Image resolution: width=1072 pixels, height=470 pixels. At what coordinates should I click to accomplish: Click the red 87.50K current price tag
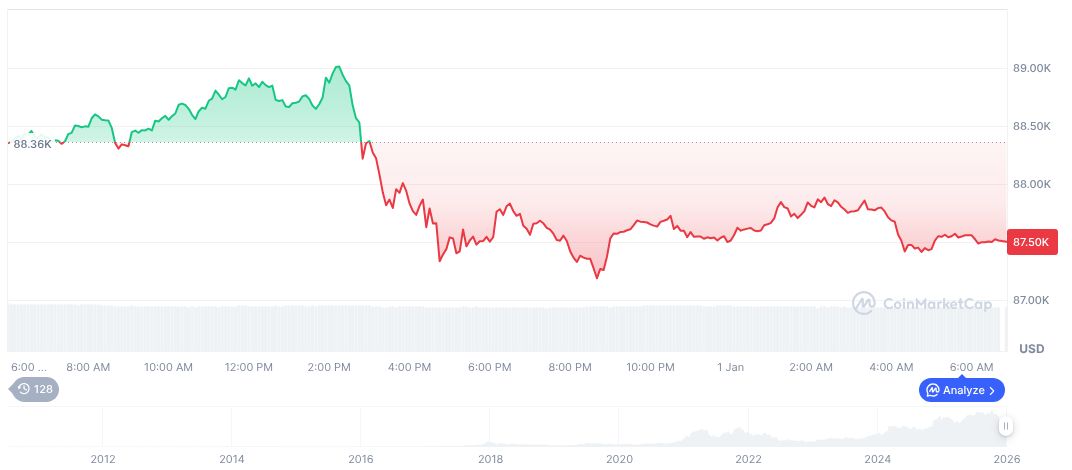(1031, 242)
